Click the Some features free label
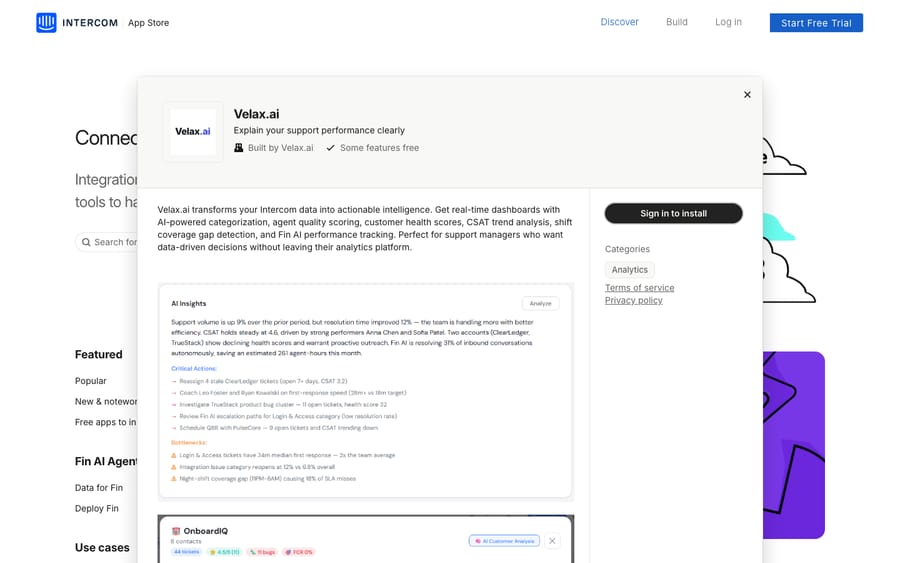Screen dimensions: 900x563 pos(379,147)
